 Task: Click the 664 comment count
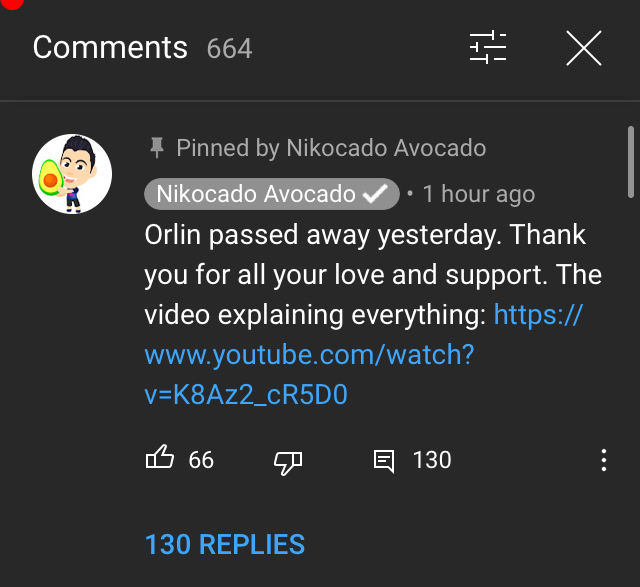click(229, 49)
